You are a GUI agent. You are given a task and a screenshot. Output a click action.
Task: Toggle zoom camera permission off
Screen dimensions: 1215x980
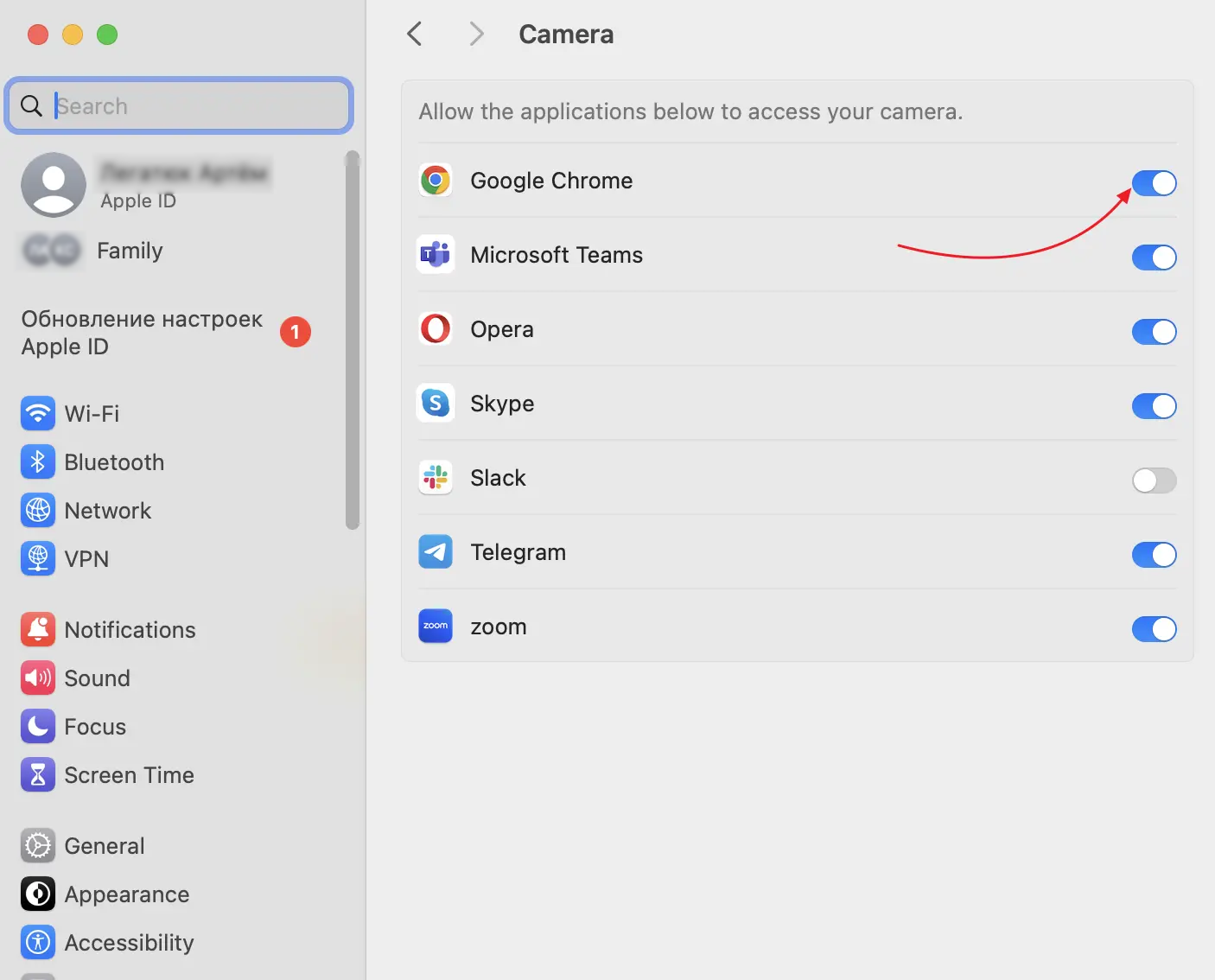(x=1154, y=629)
